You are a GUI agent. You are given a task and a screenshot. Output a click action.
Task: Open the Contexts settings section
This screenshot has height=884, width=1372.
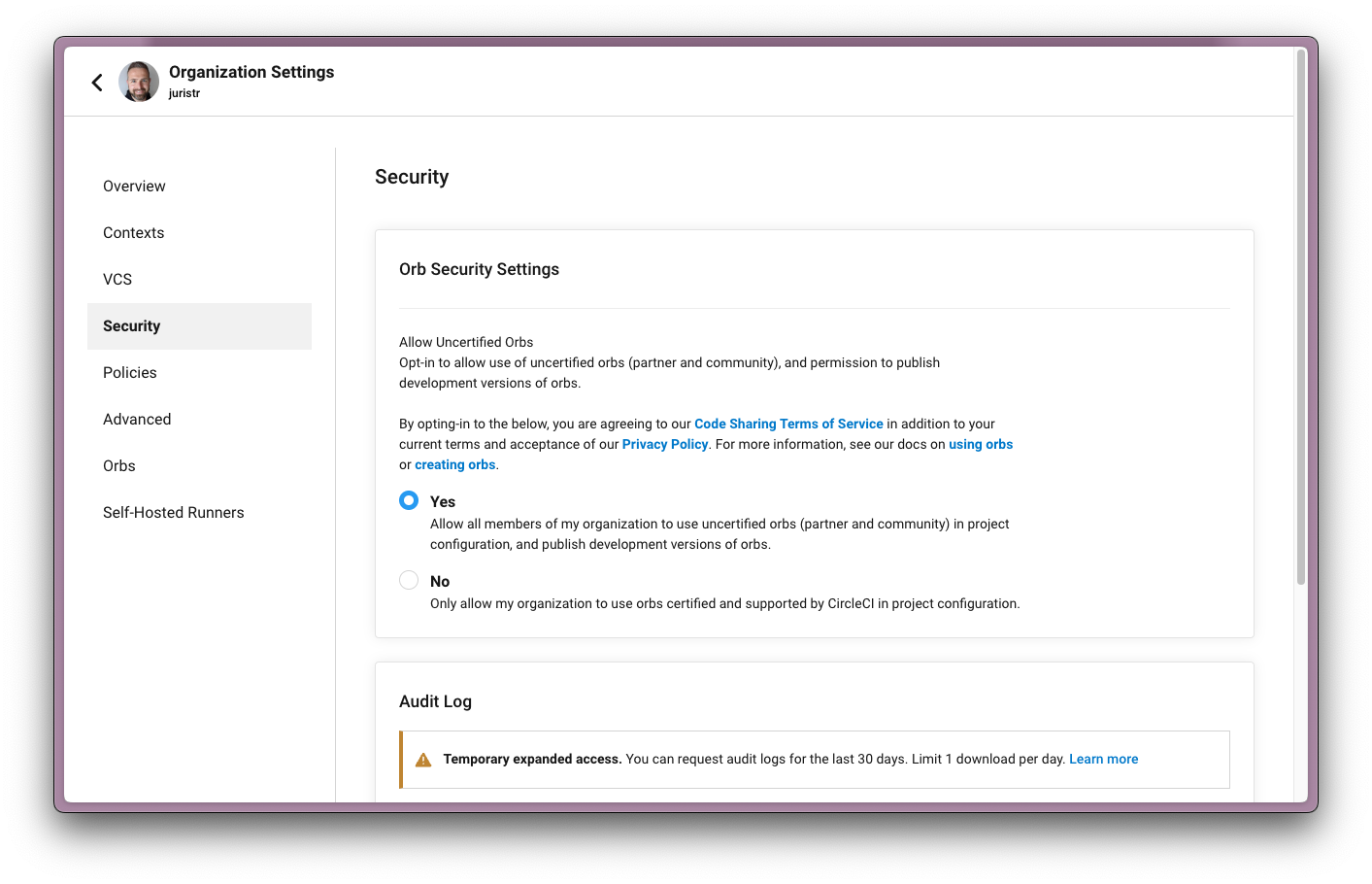pyautogui.click(x=133, y=232)
